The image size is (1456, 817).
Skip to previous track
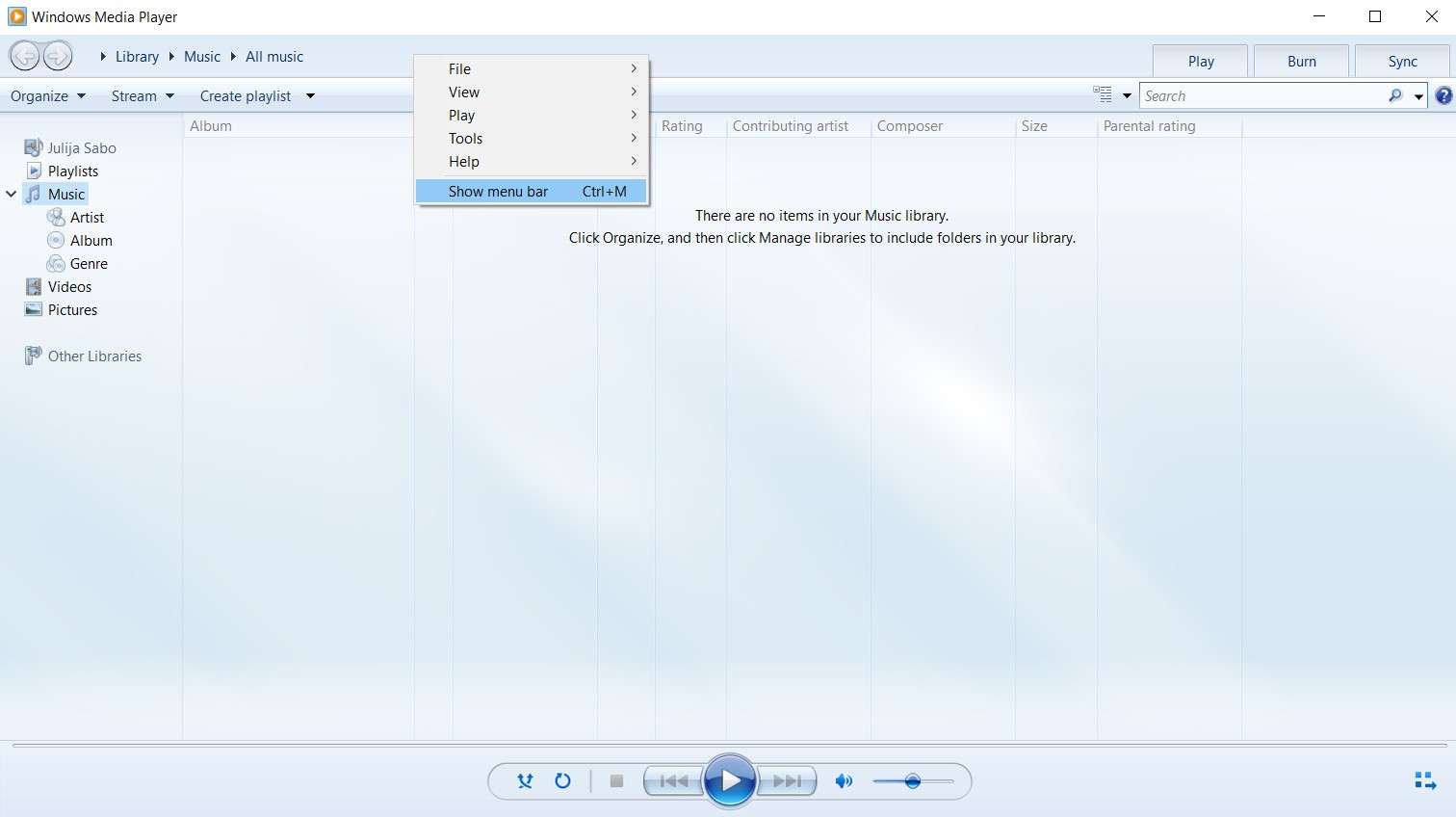pos(674,781)
